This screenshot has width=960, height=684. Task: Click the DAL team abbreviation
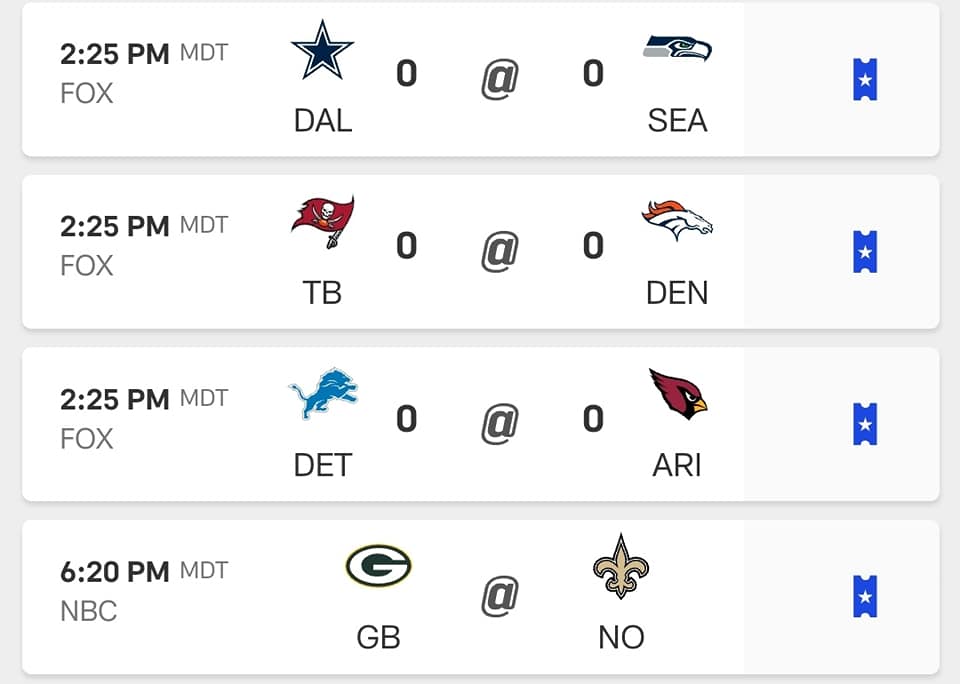click(x=323, y=121)
